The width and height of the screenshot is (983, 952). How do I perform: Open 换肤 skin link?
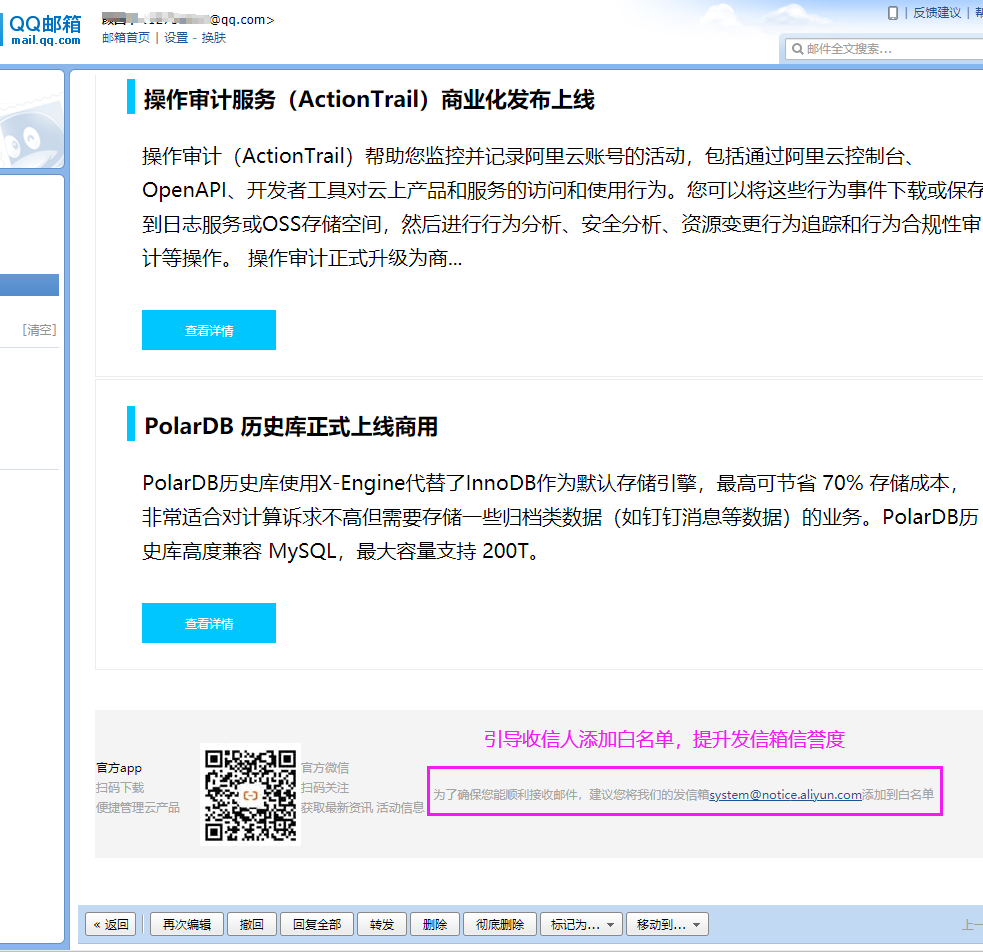(x=214, y=38)
